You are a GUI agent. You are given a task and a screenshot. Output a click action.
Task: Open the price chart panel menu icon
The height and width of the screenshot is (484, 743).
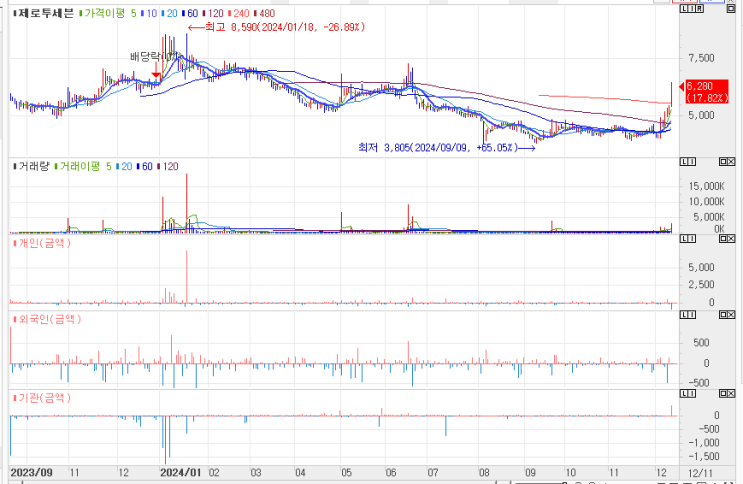(x=731, y=9)
